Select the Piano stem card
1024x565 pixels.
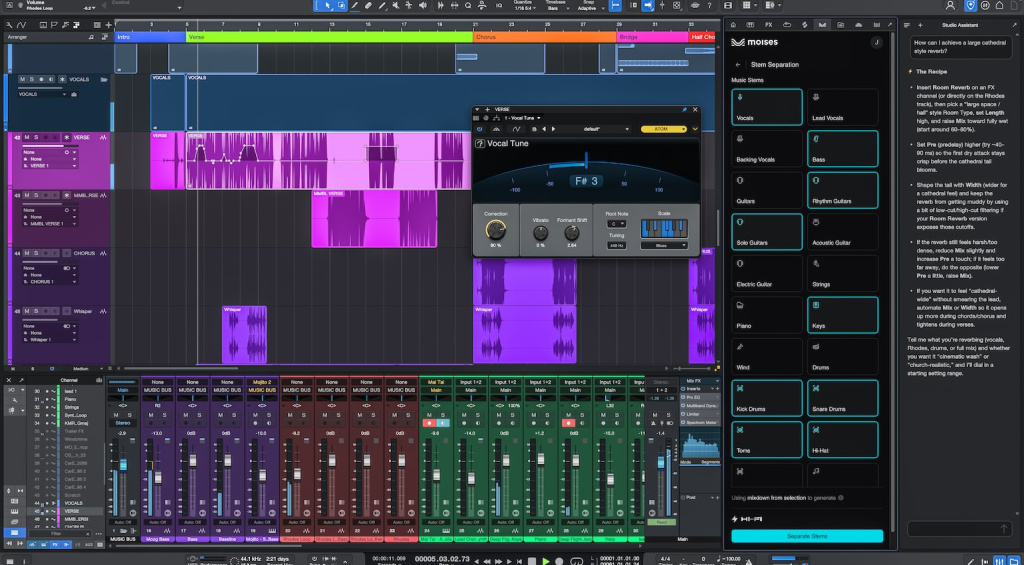tap(767, 315)
